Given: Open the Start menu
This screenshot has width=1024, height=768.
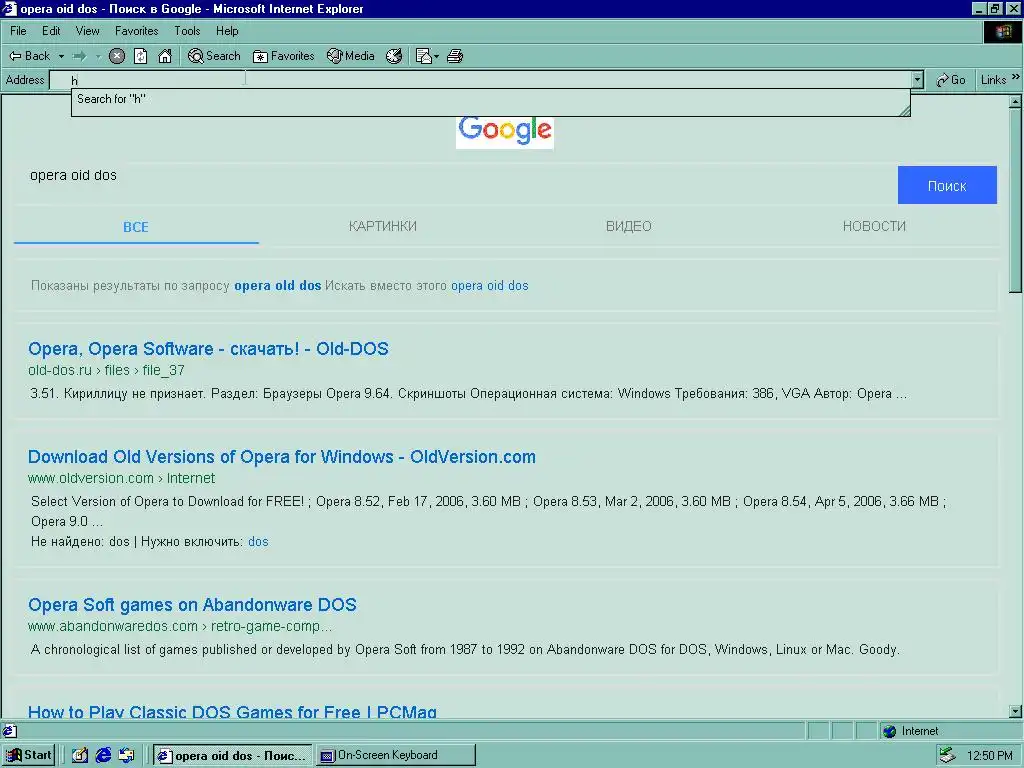Looking at the screenshot, I should pos(29,755).
